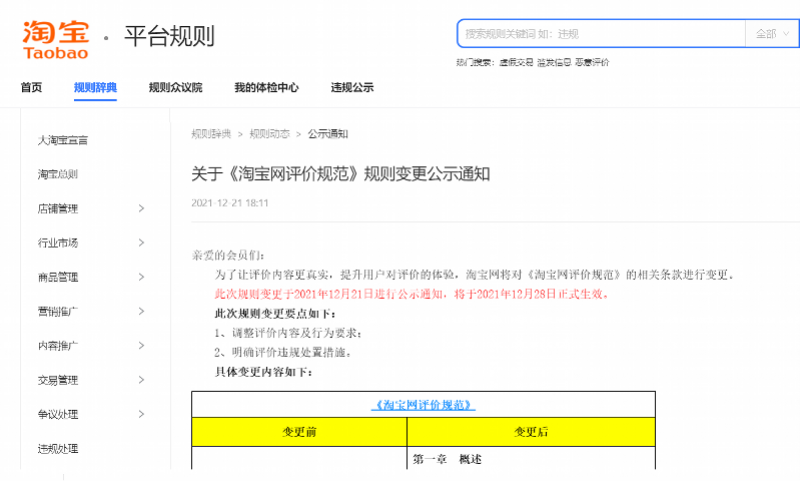Open the 《淘宝网评价规范》 table link
This screenshot has width=800, height=481.
point(423,405)
